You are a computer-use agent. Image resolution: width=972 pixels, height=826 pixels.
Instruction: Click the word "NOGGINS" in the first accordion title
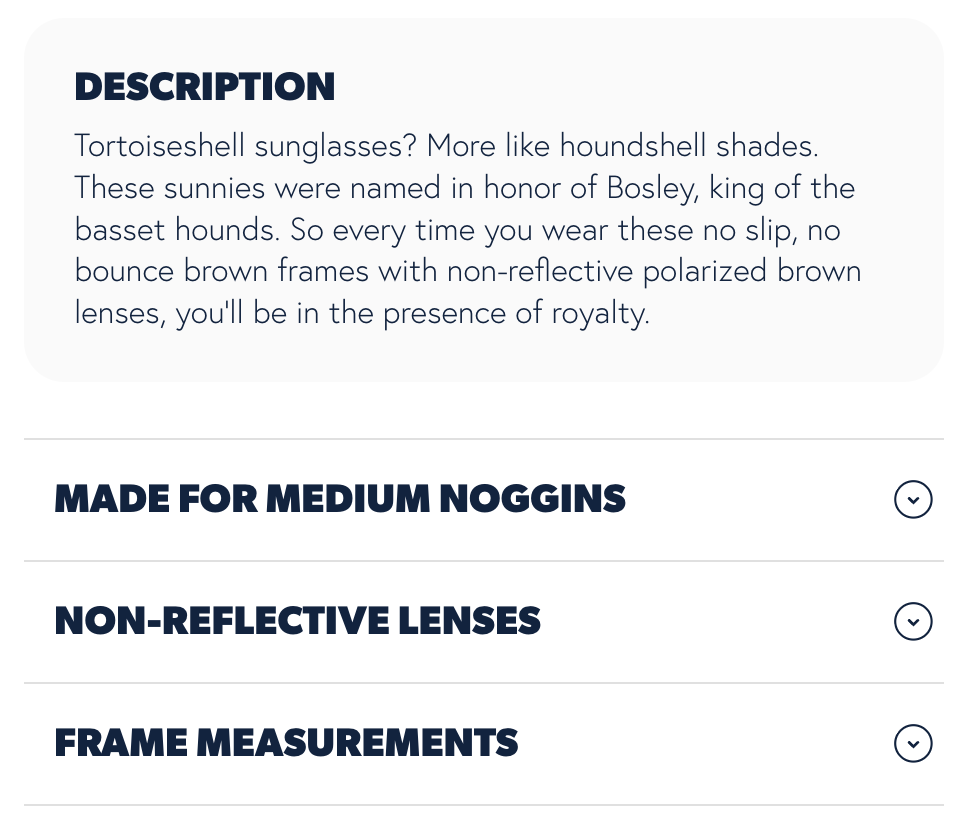click(532, 499)
